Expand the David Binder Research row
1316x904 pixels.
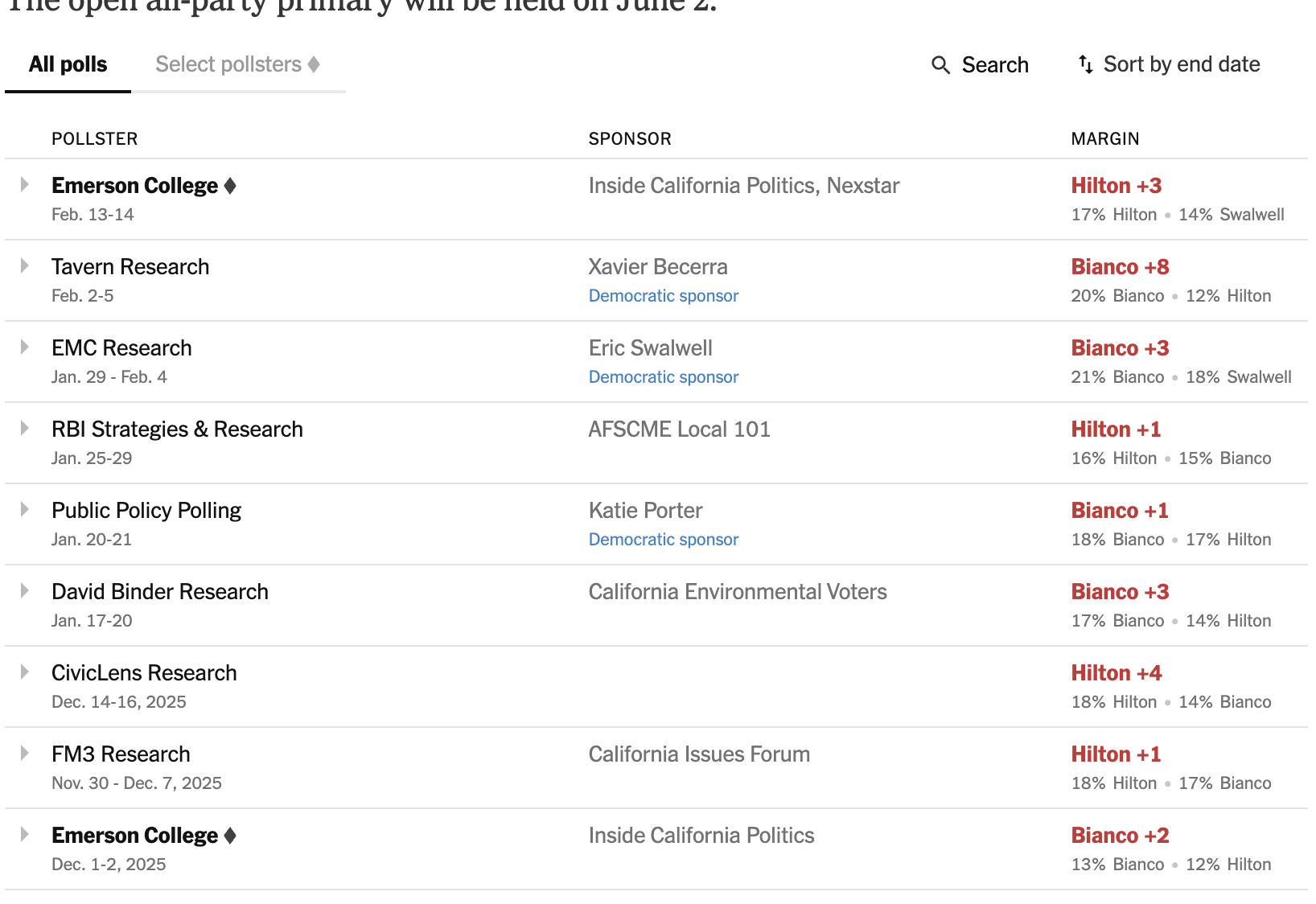click(25, 591)
